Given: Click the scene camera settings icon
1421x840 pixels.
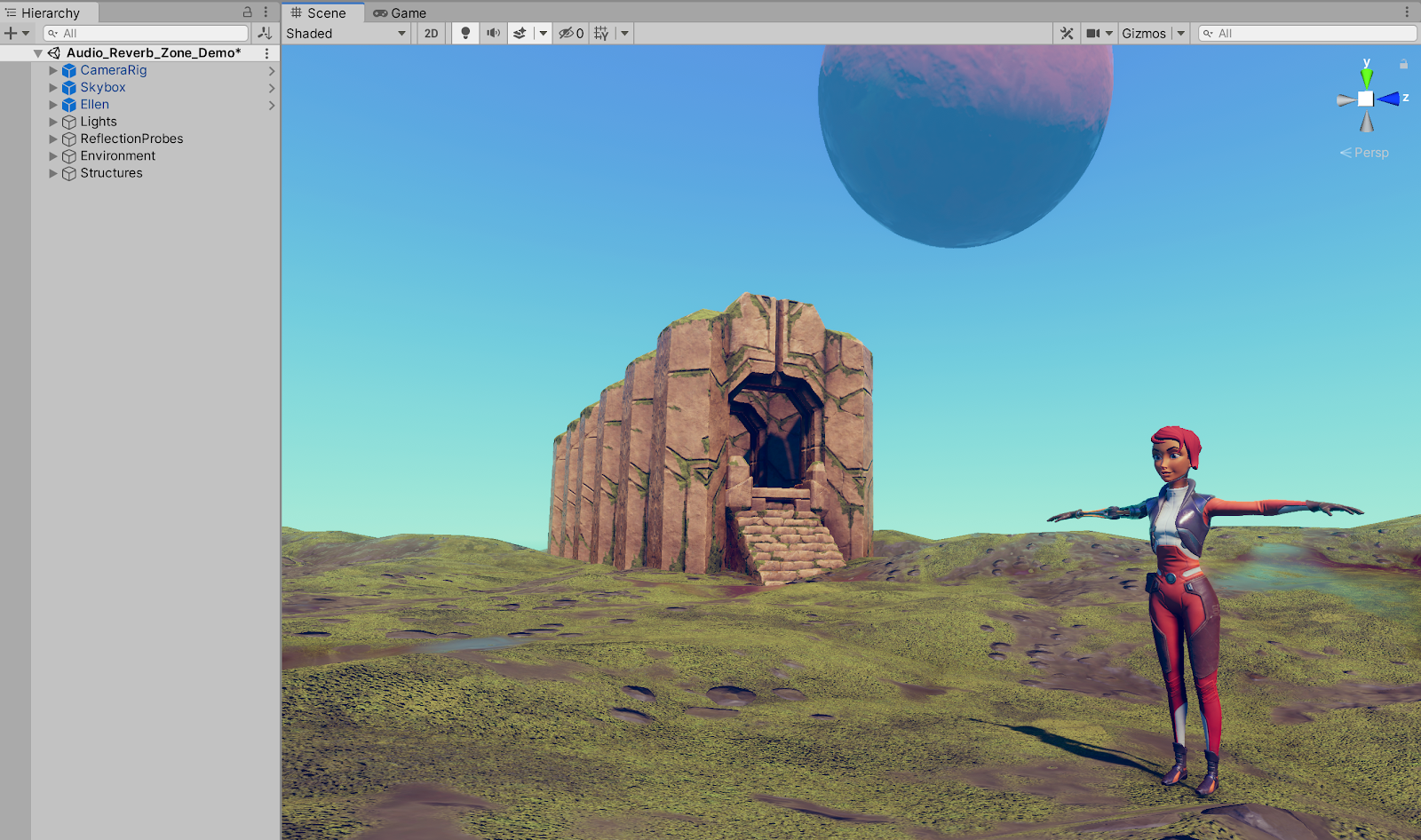Looking at the screenshot, I should pos(1093,34).
